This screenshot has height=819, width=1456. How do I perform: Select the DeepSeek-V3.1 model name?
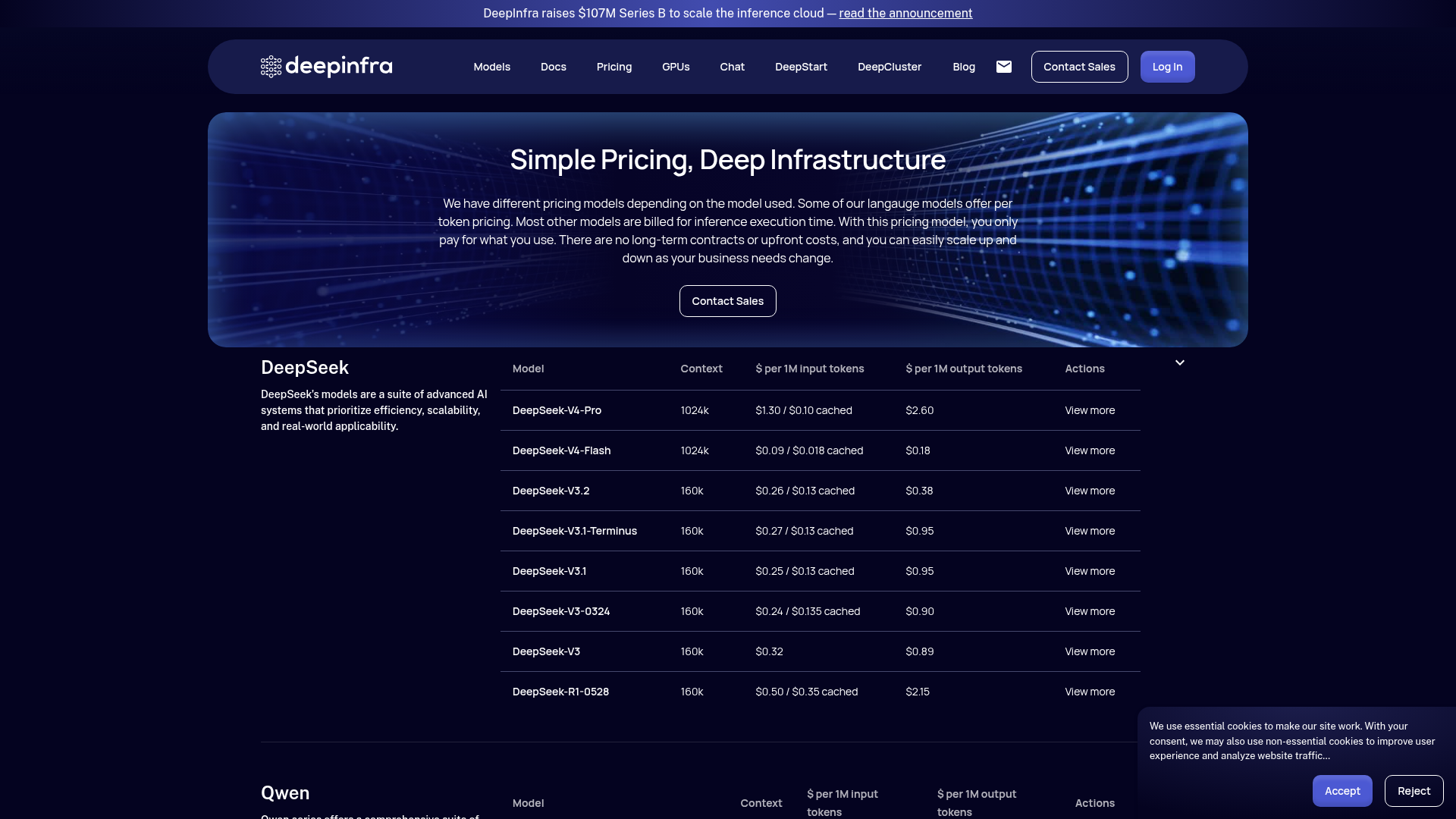(549, 571)
